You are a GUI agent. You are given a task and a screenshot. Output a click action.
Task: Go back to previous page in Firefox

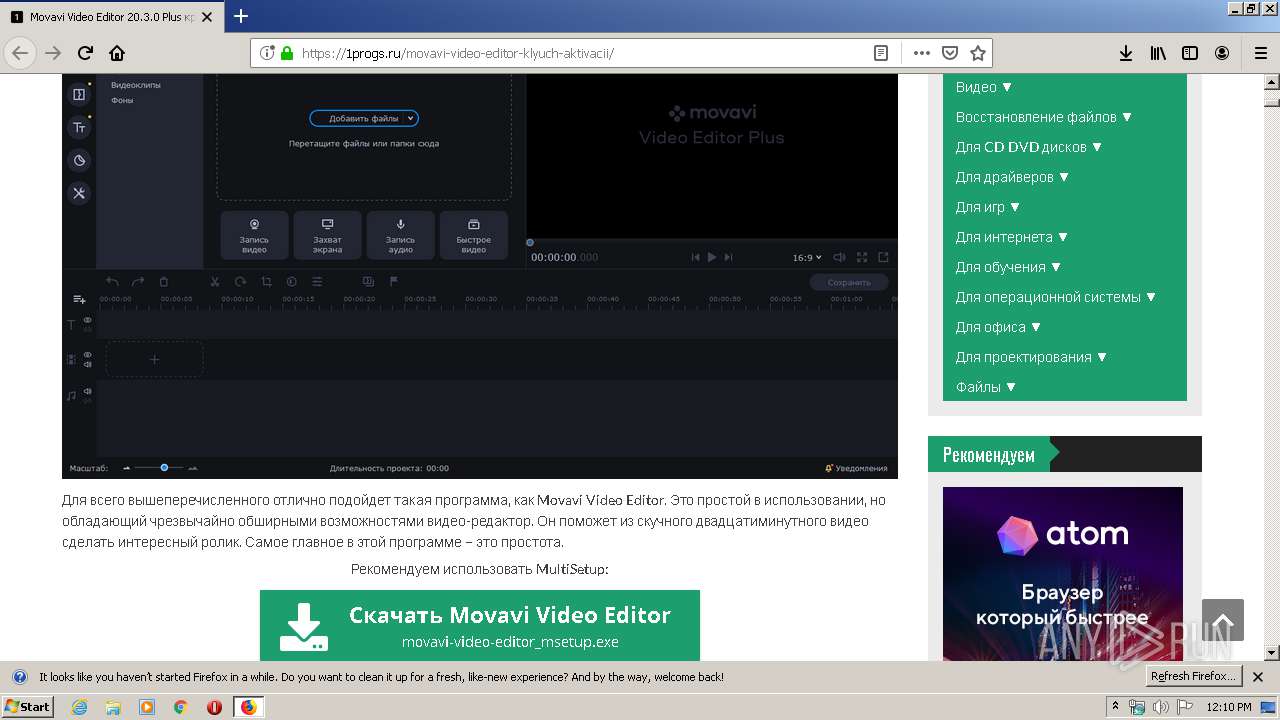click(20, 53)
